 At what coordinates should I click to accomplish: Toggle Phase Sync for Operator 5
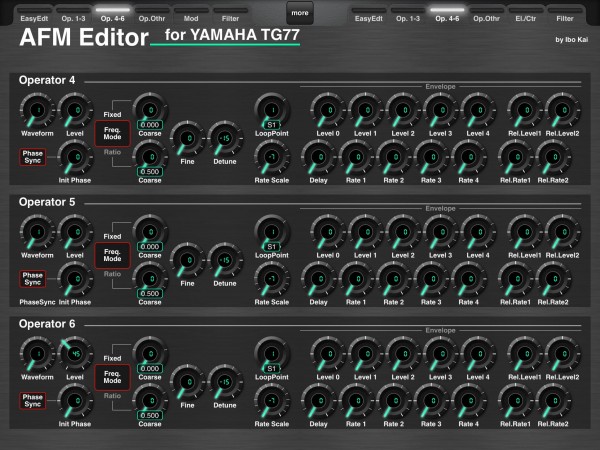(33, 279)
